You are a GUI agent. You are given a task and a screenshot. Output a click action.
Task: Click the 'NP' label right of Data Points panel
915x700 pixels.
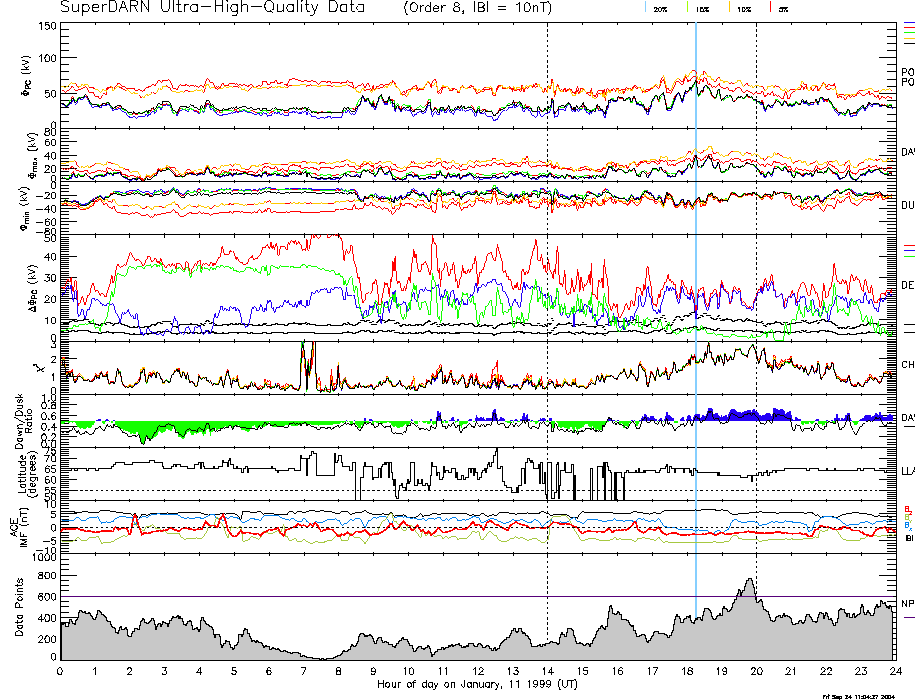click(908, 604)
